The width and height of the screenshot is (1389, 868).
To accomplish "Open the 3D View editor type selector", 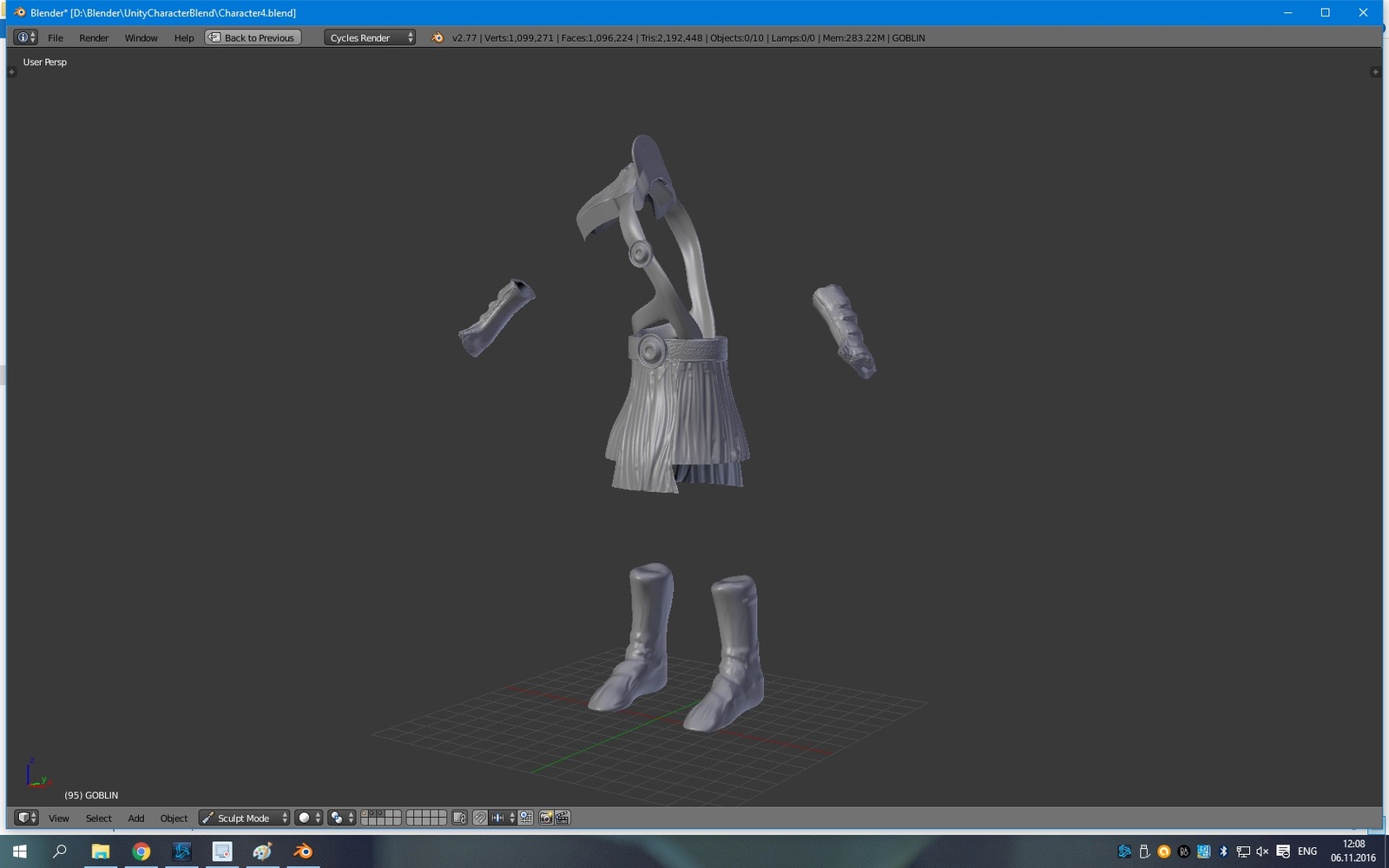I will pos(27,818).
